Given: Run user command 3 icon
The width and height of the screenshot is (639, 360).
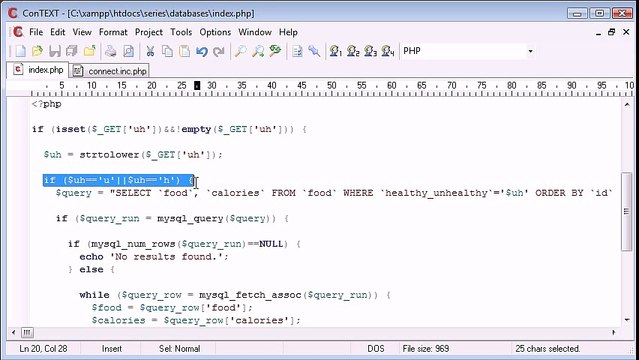Looking at the screenshot, I should (370, 51).
